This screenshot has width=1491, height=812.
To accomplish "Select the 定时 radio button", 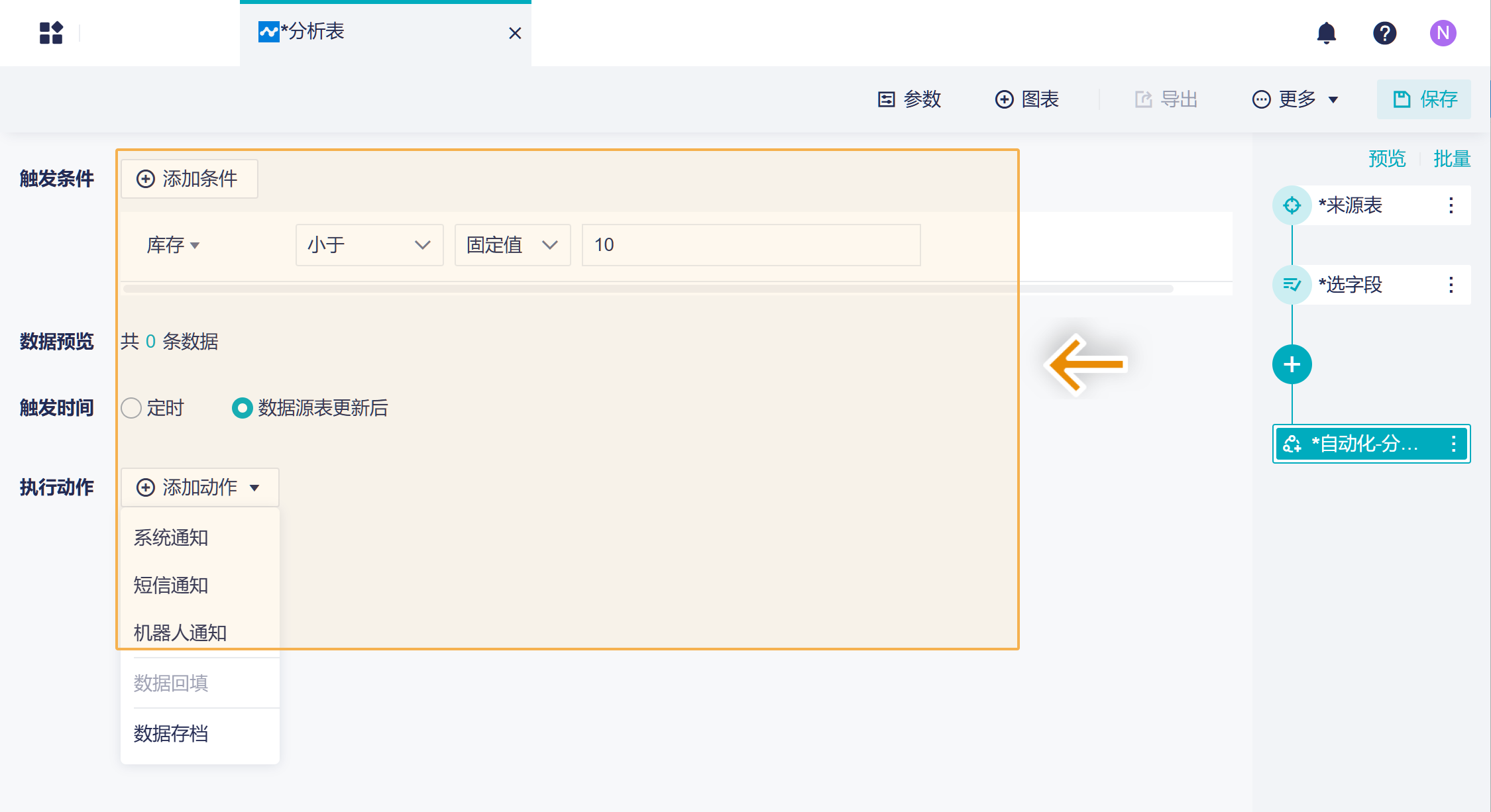I will [131, 408].
